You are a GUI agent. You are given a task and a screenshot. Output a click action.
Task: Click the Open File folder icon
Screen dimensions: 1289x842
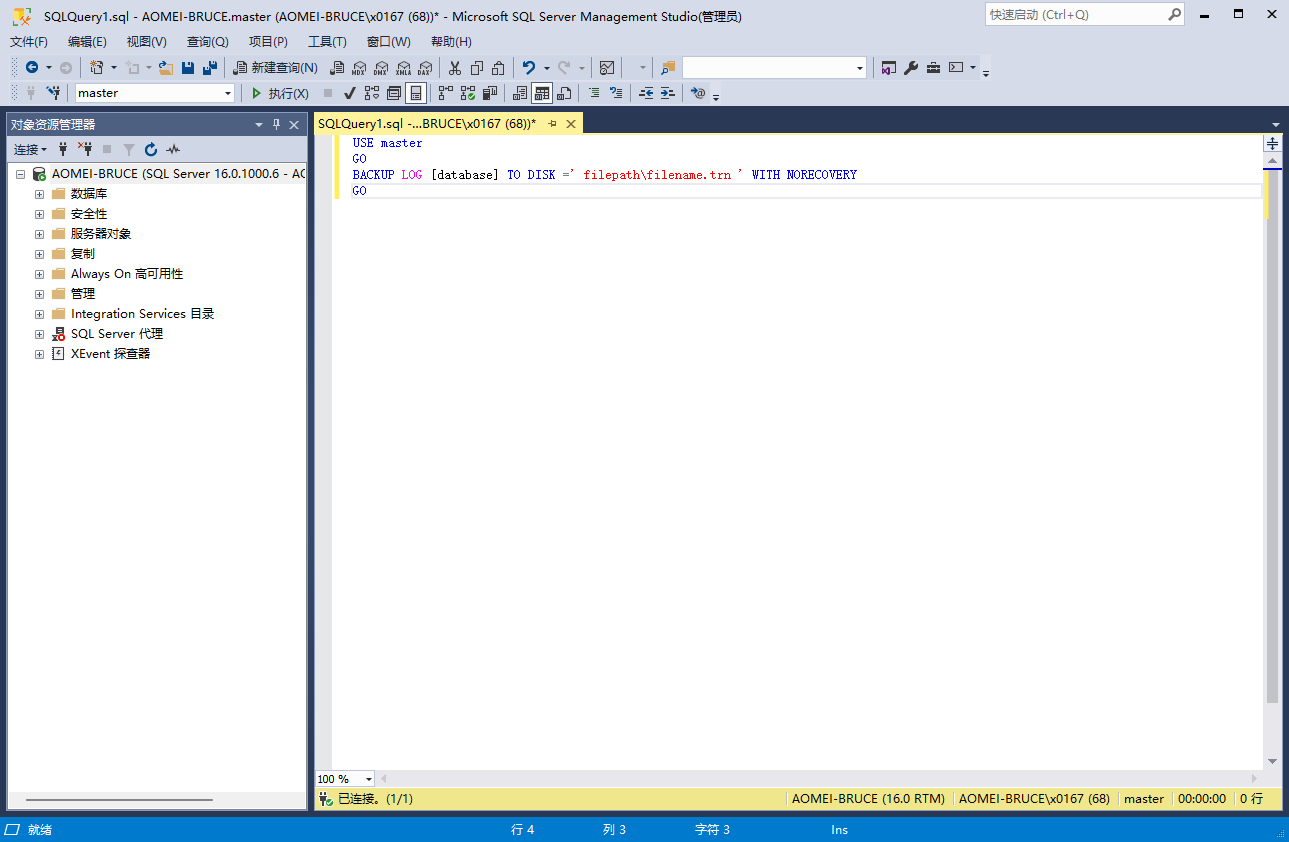166,68
